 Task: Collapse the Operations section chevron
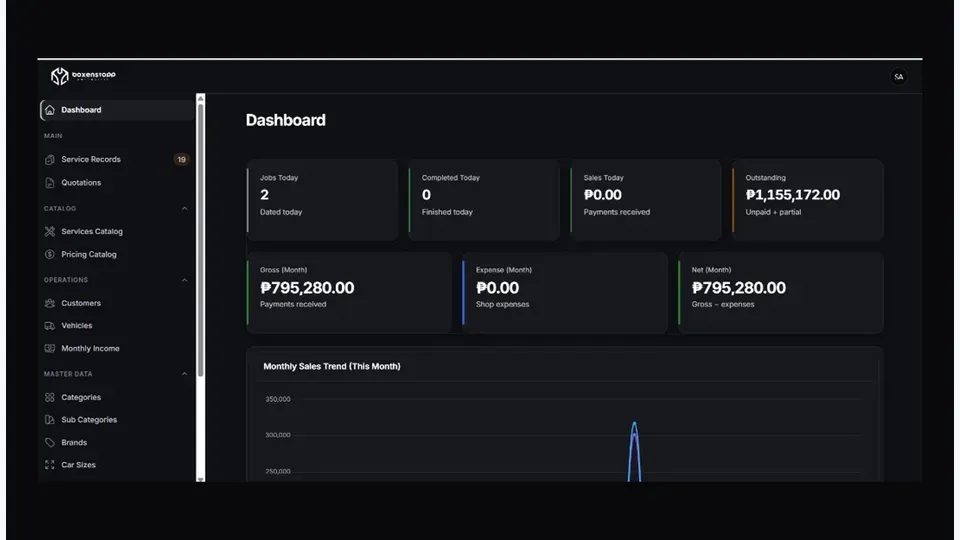pyautogui.click(x=184, y=280)
